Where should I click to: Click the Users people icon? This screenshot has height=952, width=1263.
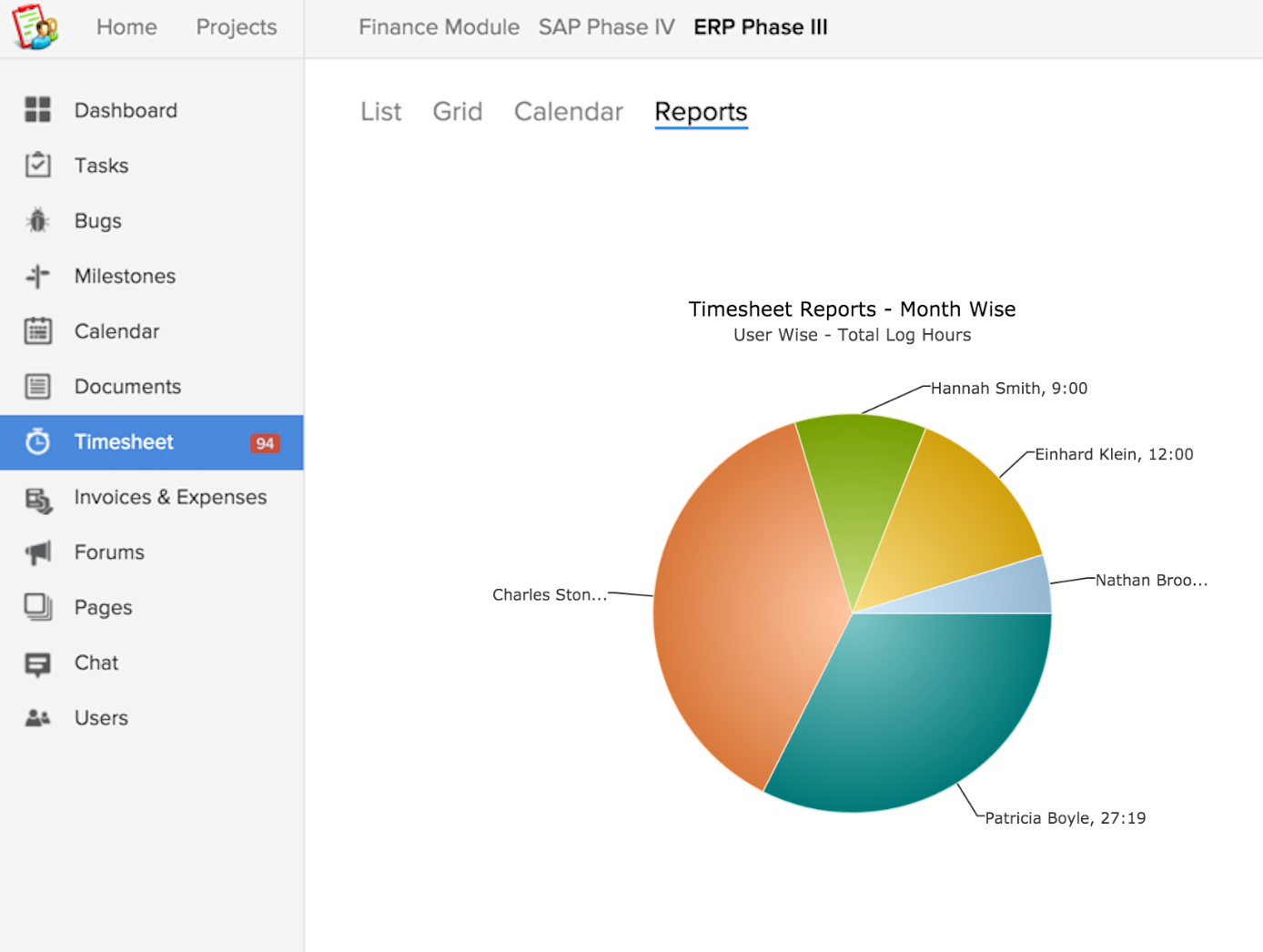(x=38, y=718)
